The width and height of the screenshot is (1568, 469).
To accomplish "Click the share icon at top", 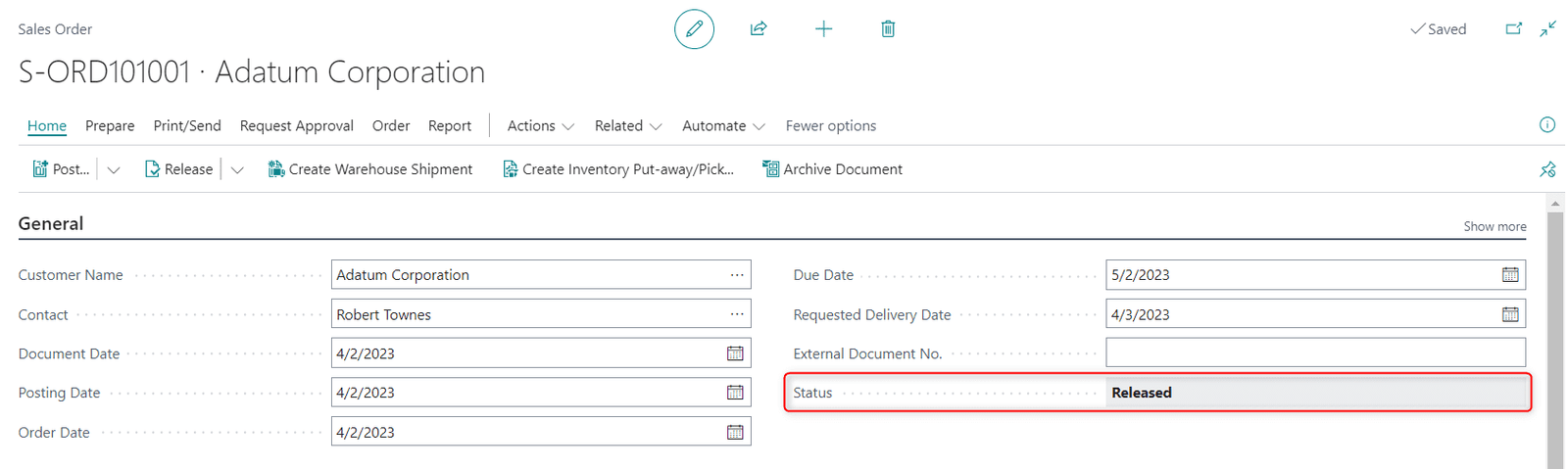I will [x=759, y=29].
